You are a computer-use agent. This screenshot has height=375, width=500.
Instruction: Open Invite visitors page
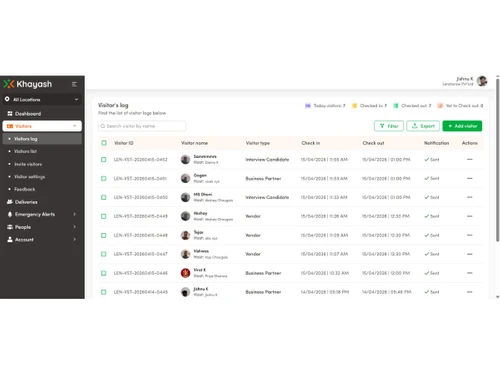pos(28,164)
